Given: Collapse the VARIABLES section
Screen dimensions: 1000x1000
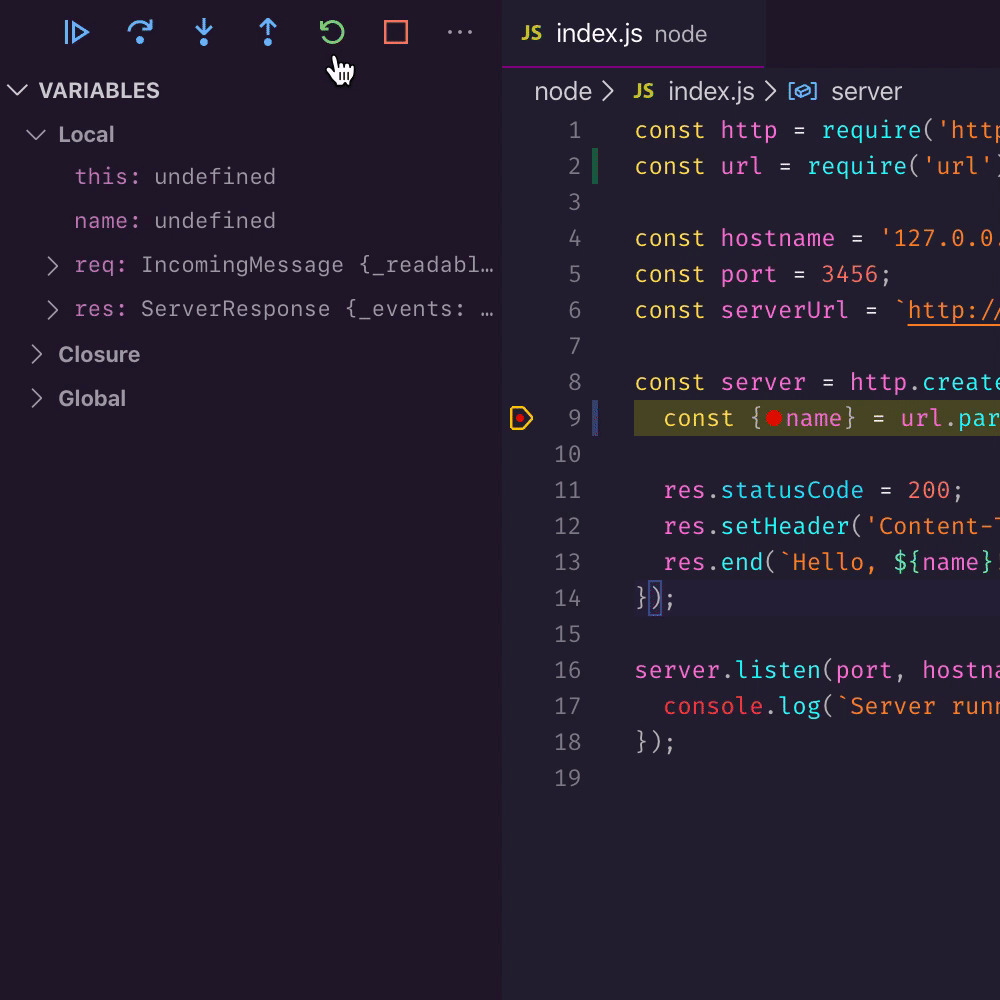Looking at the screenshot, I should (17, 91).
